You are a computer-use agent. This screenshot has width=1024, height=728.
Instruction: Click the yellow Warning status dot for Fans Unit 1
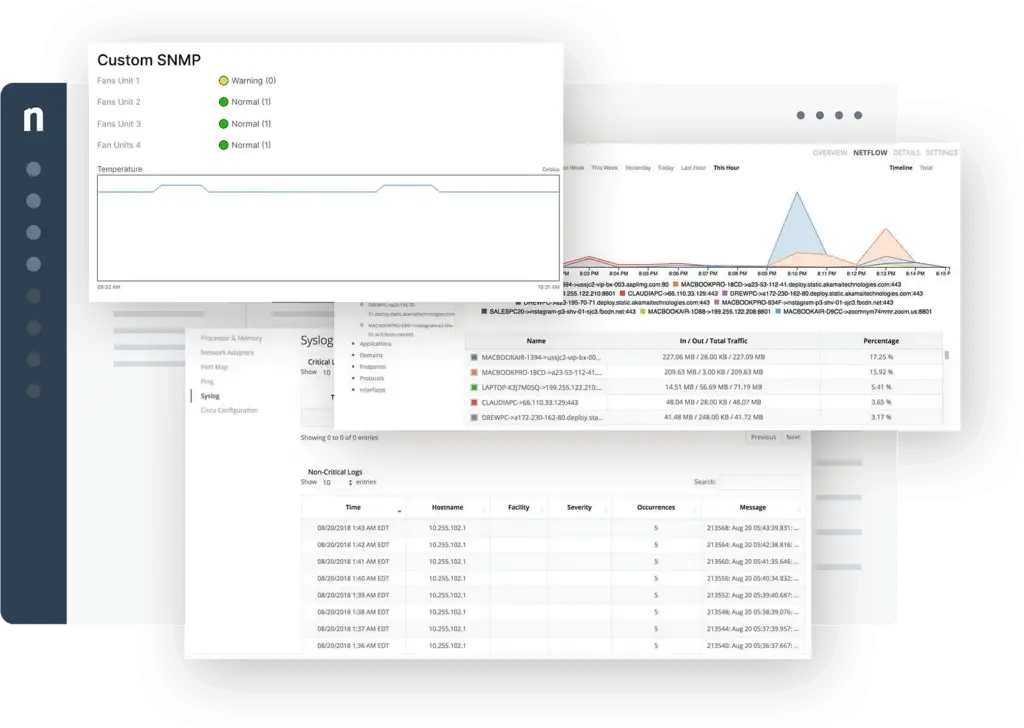tap(223, 81)
